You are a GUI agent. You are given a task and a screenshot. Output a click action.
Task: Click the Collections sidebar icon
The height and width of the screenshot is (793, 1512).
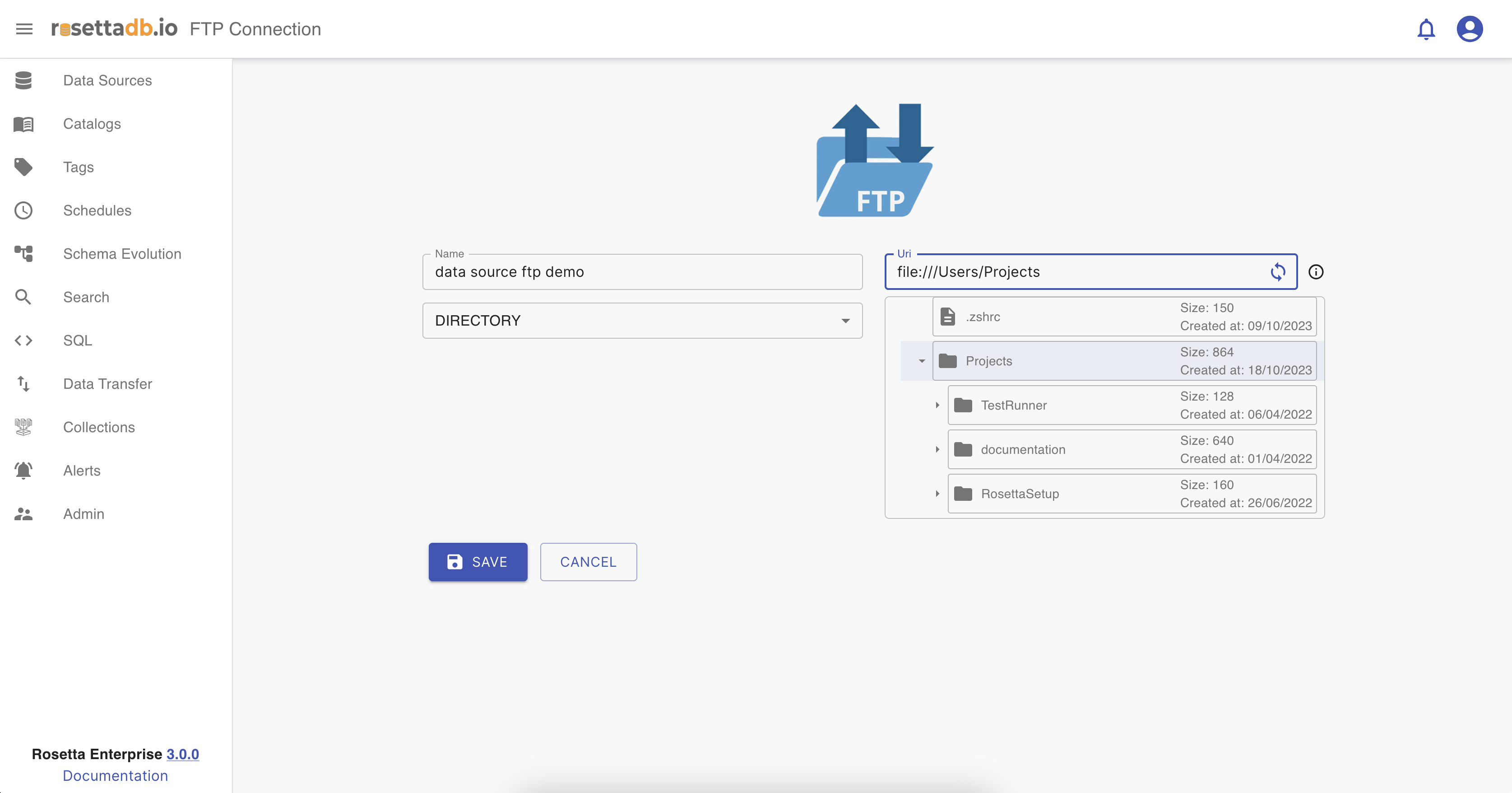point(23,427)
